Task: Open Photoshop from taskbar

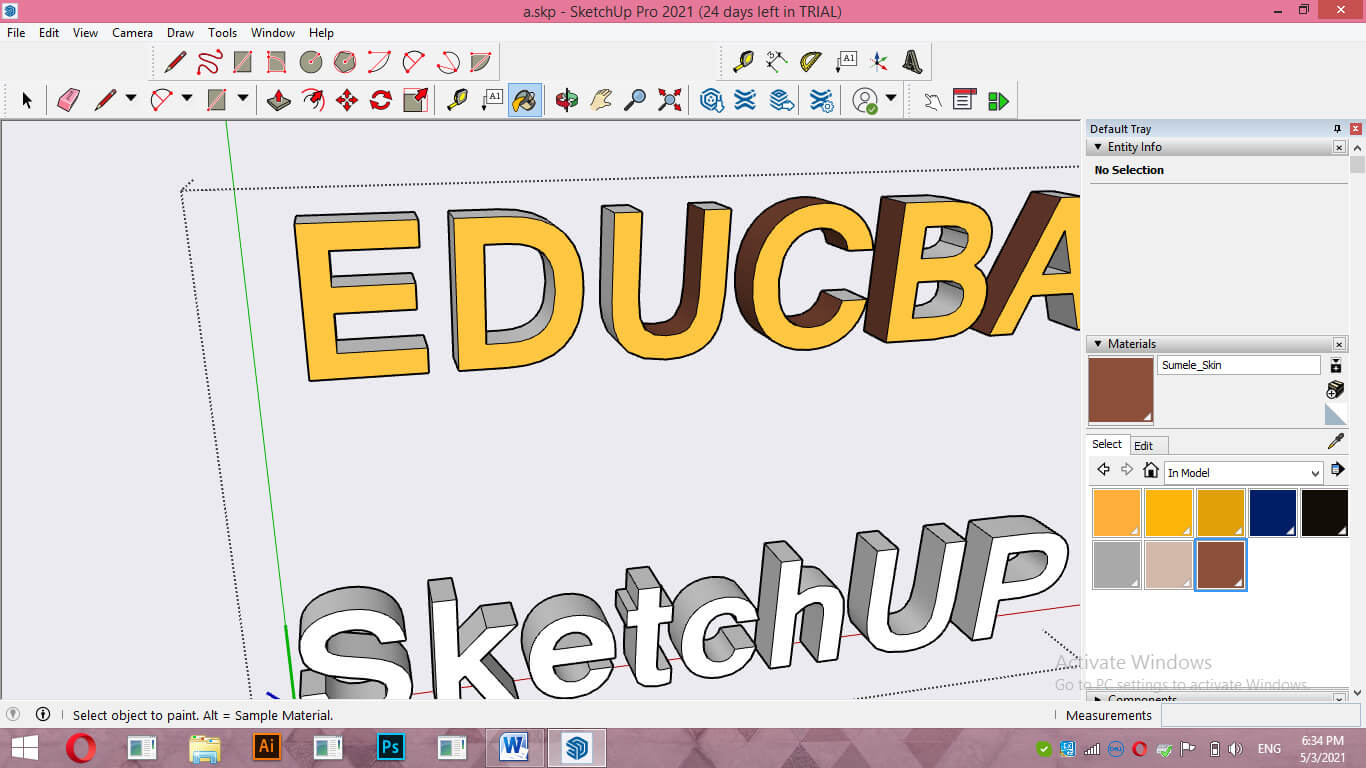Action: click(x=390, y=747)
